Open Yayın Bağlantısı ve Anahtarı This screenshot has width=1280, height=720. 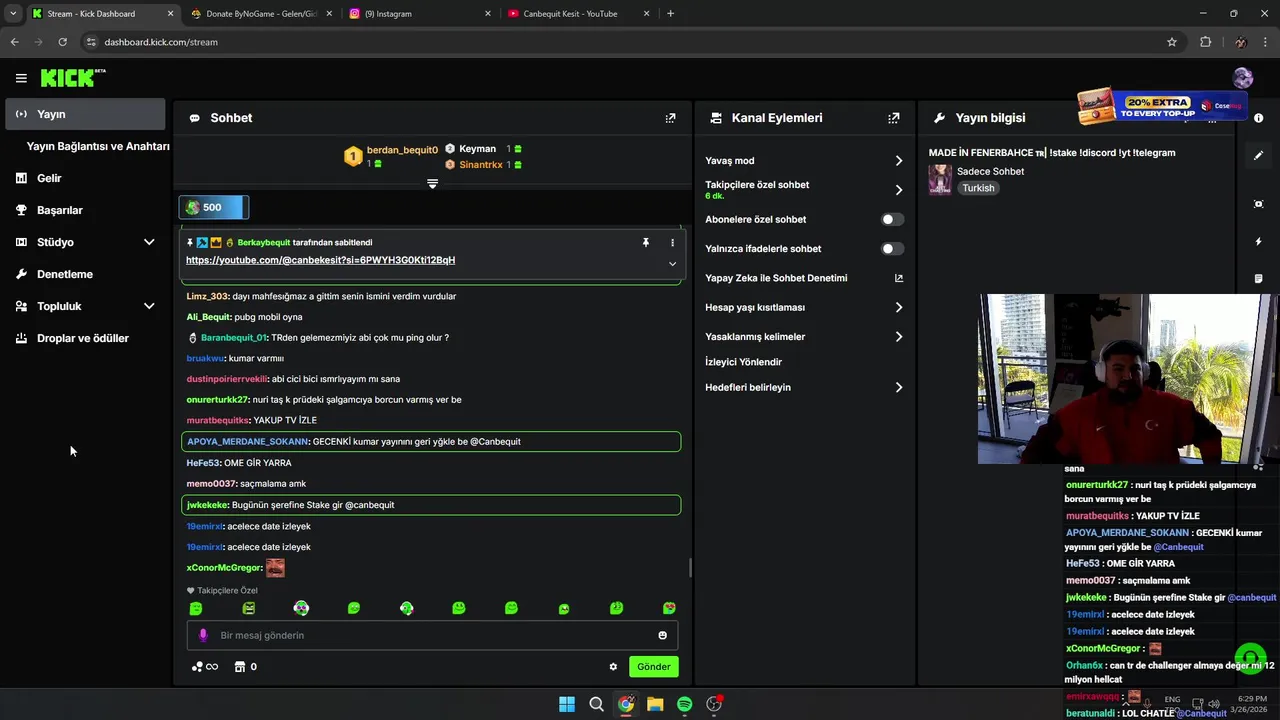point(98,146)
